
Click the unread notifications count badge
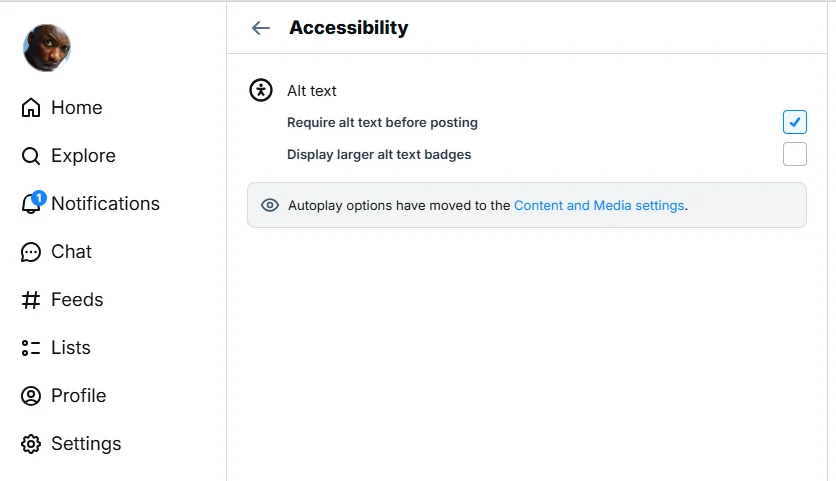(39, 197)
